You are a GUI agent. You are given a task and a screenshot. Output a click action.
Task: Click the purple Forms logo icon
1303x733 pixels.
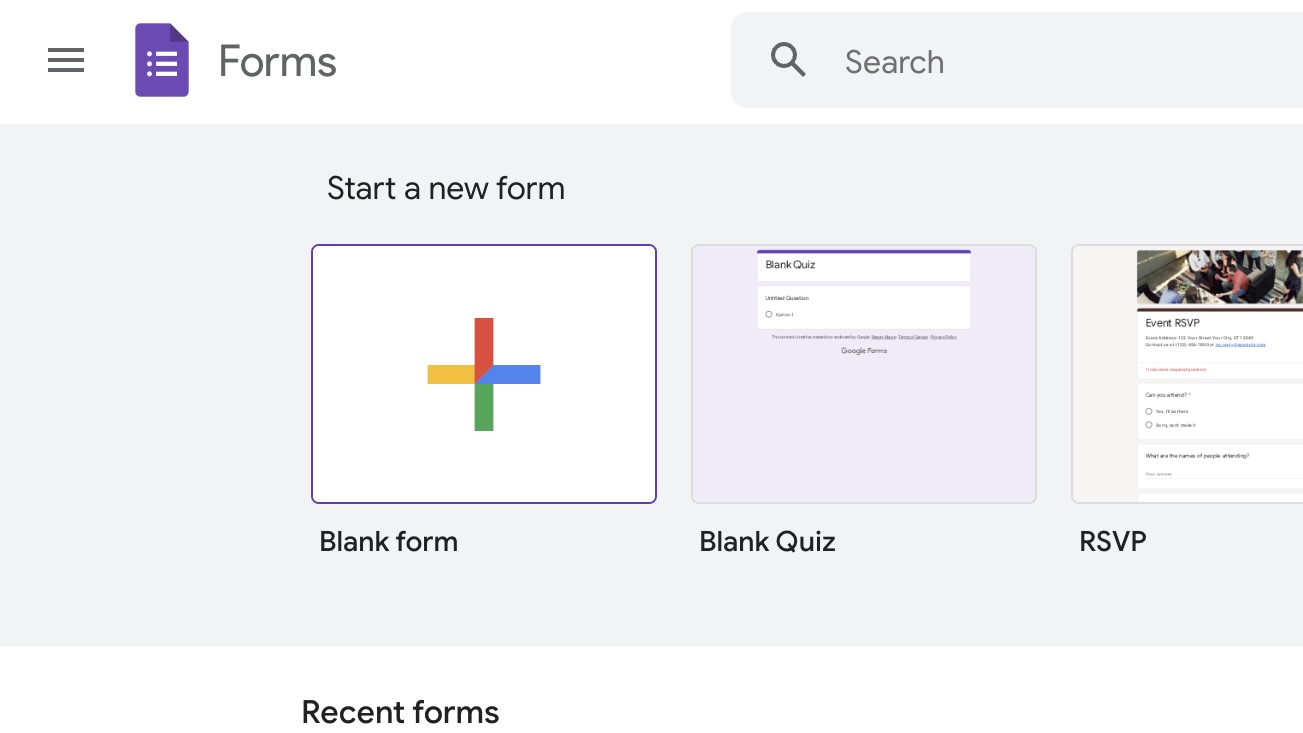162,61
